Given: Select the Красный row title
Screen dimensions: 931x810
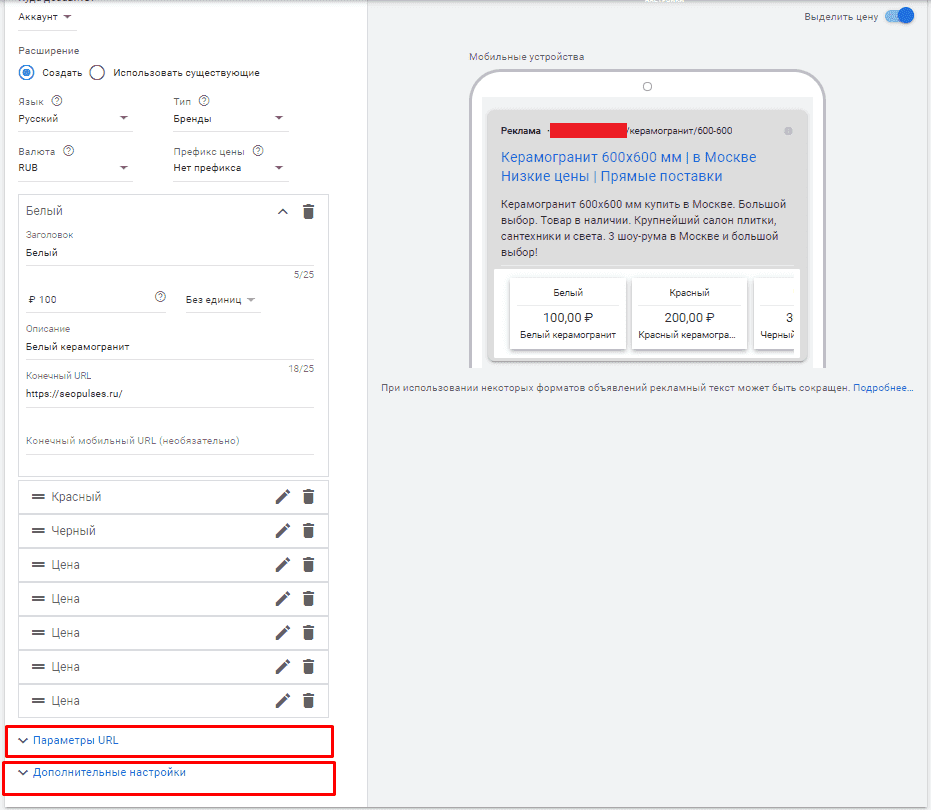Looking at the screenshot, I should 76,496.
